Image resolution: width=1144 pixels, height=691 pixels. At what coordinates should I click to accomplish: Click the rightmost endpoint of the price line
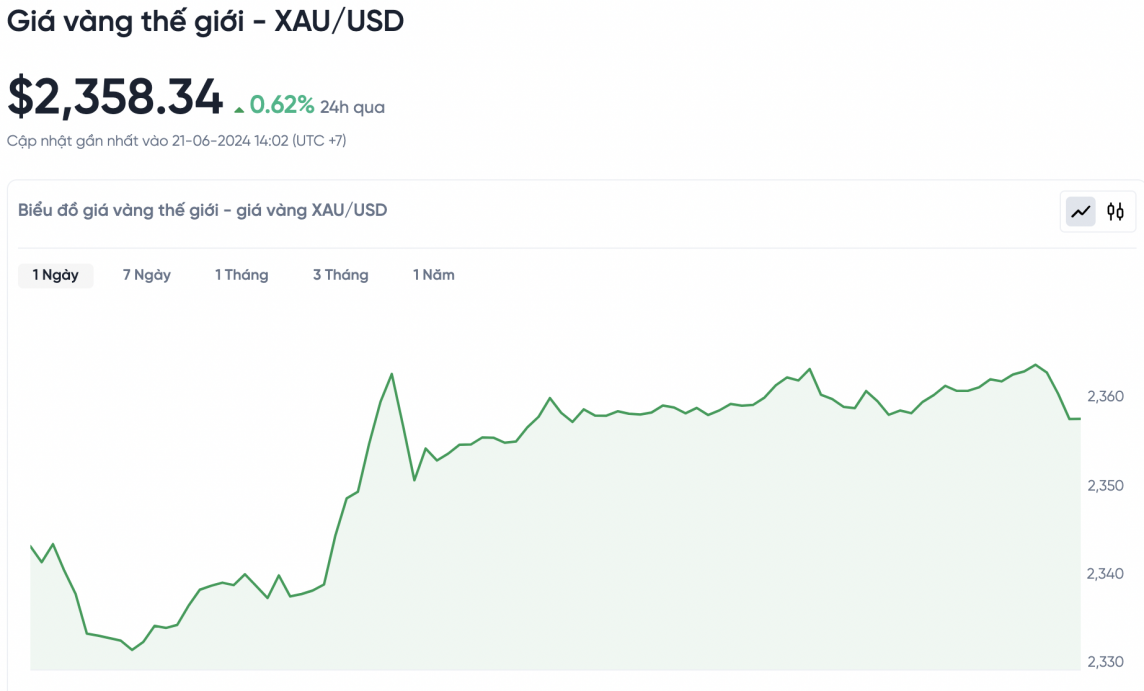point(1079,418)
